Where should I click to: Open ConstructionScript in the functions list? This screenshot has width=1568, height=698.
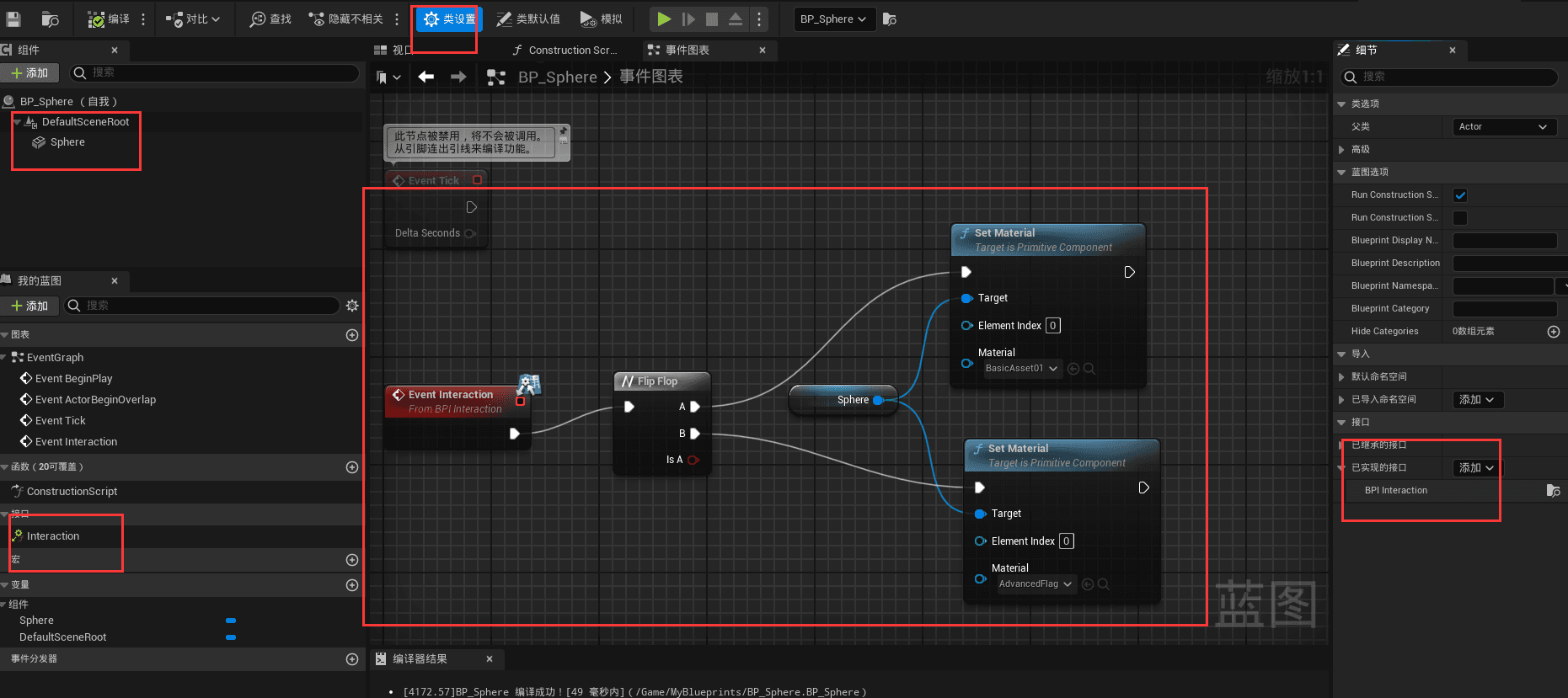coord(72,492)
